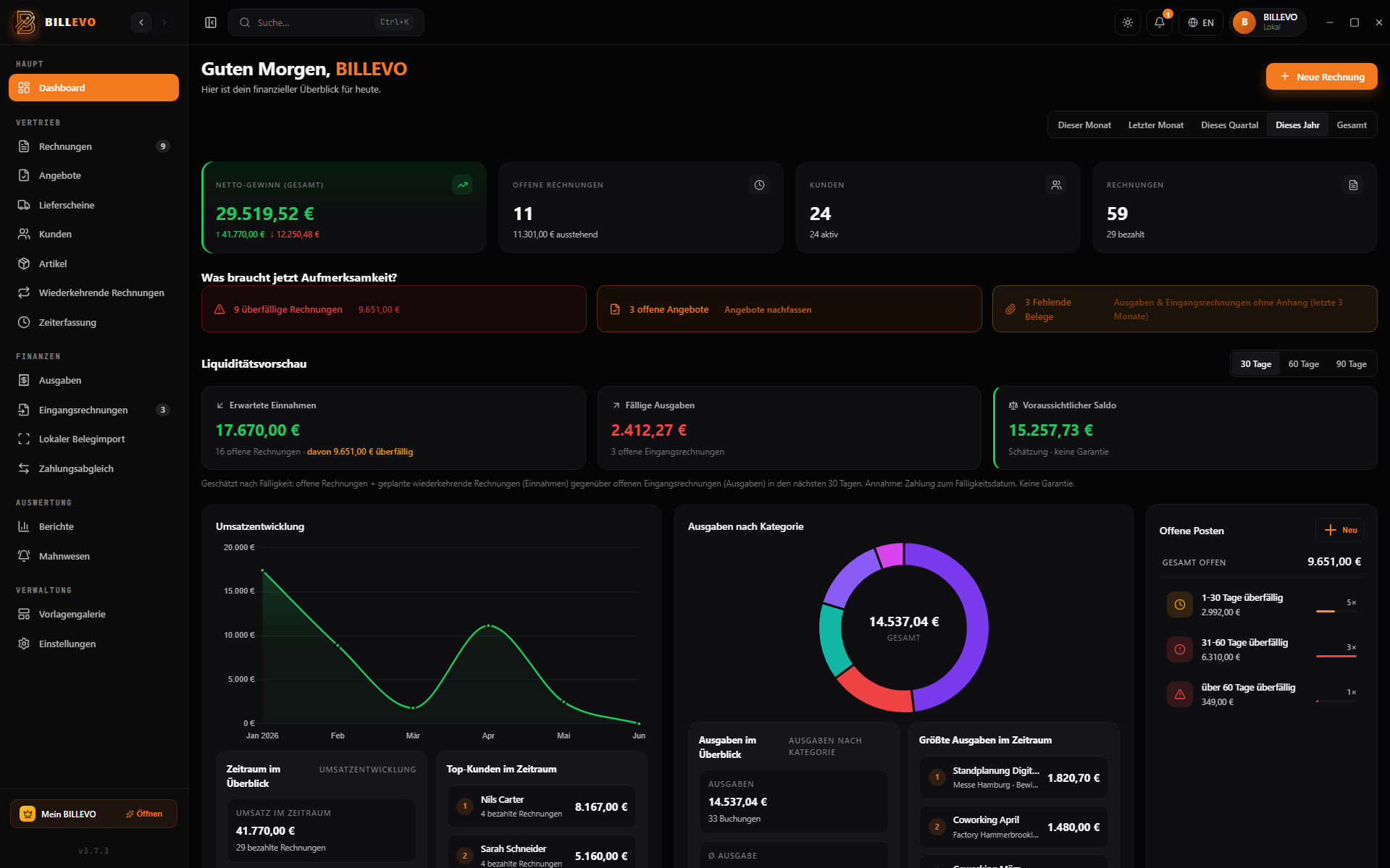Click the BILLEVO logo icon

tap(25, 22)
